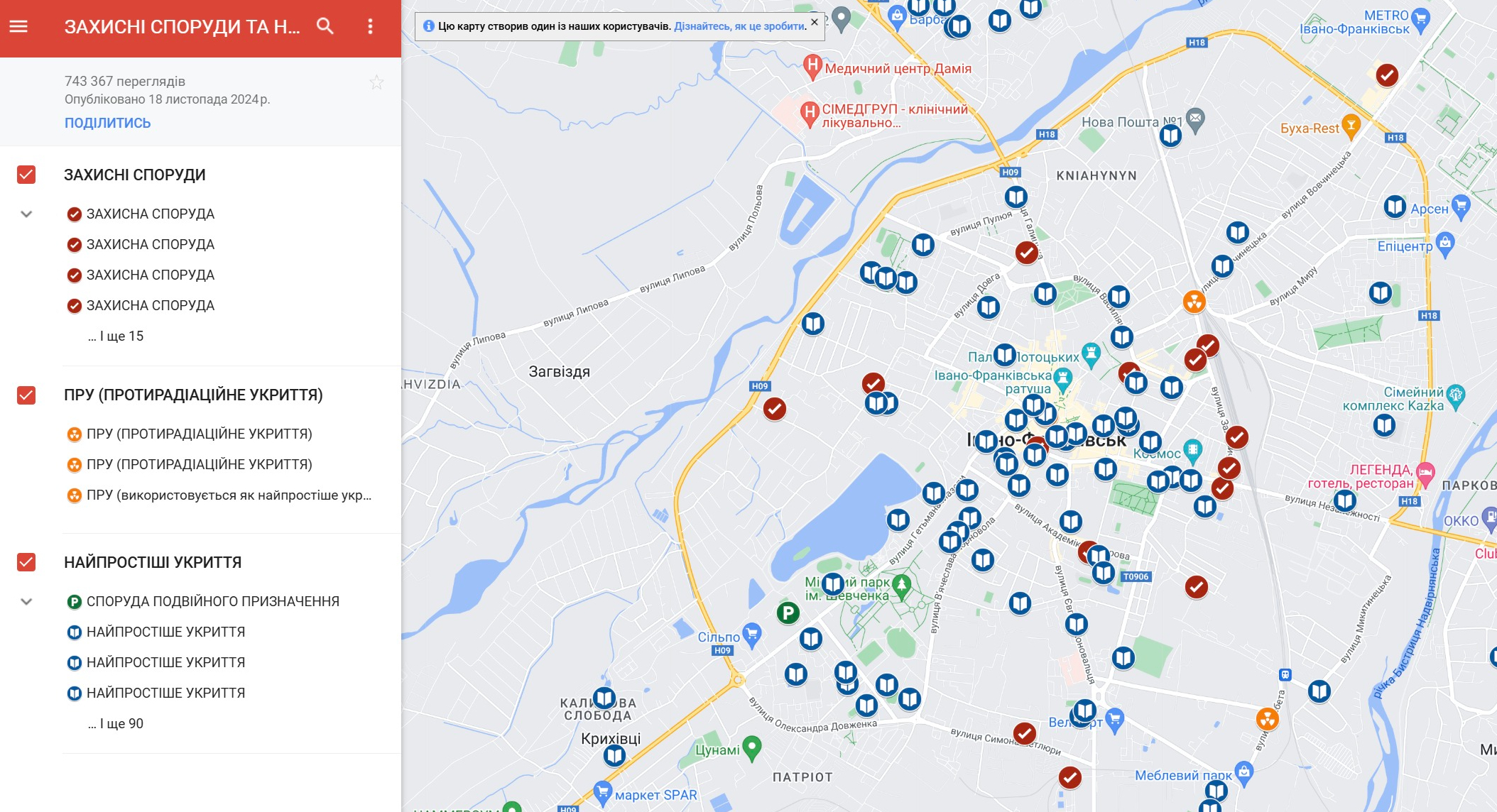Select 'ПРУ (використовується як найпростіше укр...' item
The image size is (1497, 812).
point(219,495)
